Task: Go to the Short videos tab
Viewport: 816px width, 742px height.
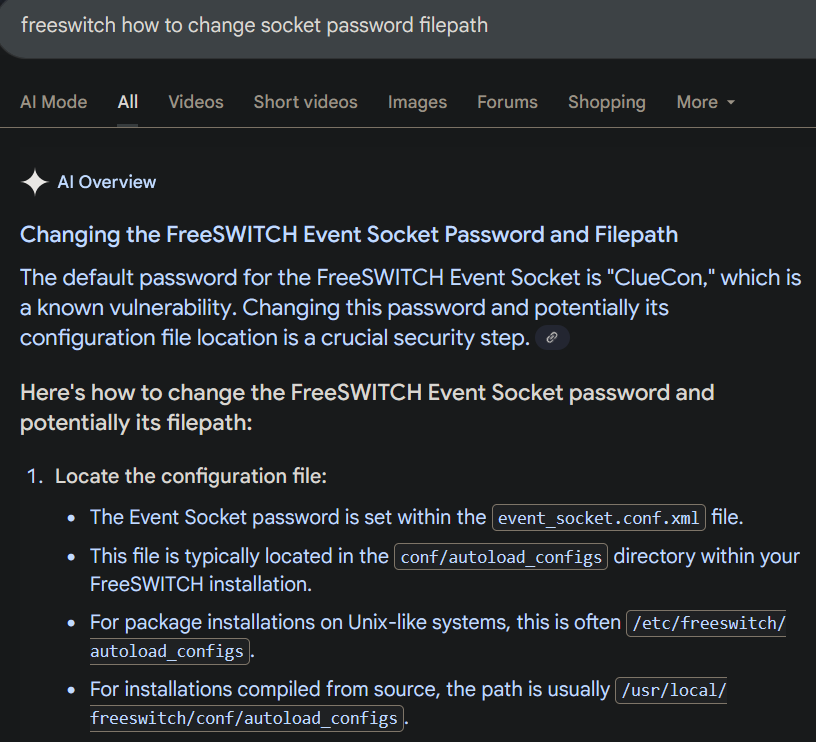Action: pos(305,102)
